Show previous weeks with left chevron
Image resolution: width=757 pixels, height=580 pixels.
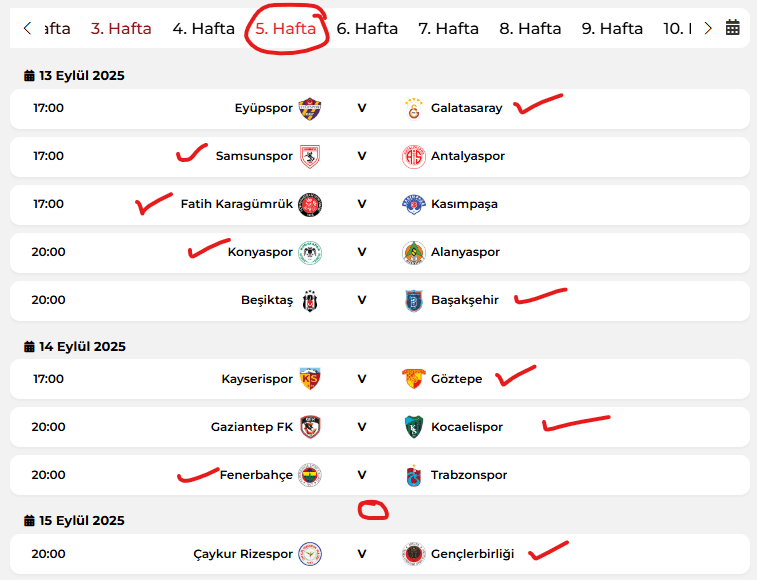click(x=28, y=28)
